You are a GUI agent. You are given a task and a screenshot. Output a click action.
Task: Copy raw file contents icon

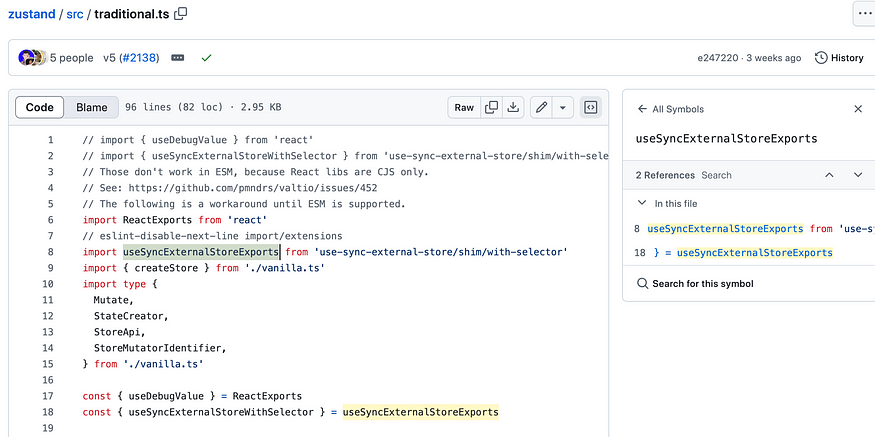492,107
